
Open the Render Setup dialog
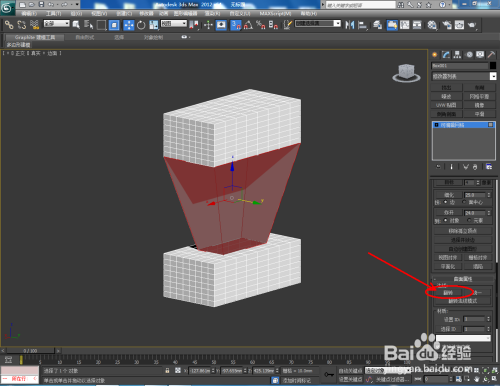pyautogui.click(x=447, y=25)
